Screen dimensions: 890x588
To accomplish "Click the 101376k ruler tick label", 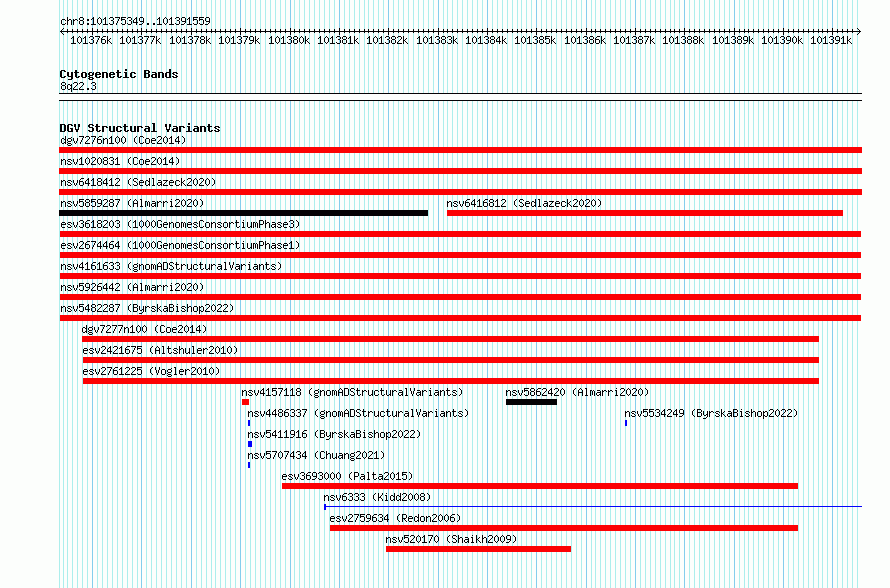I will [91, 40].
